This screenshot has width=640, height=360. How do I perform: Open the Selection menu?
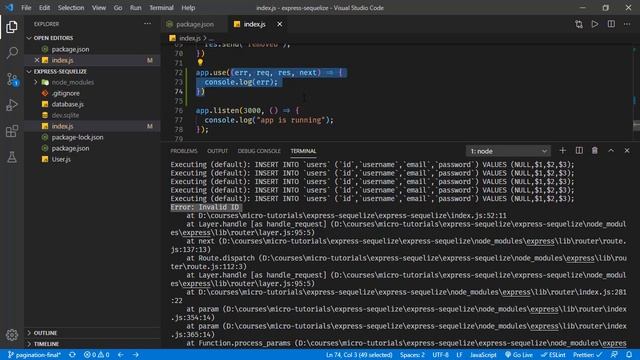pyautogui.click(x=71, y=8)
